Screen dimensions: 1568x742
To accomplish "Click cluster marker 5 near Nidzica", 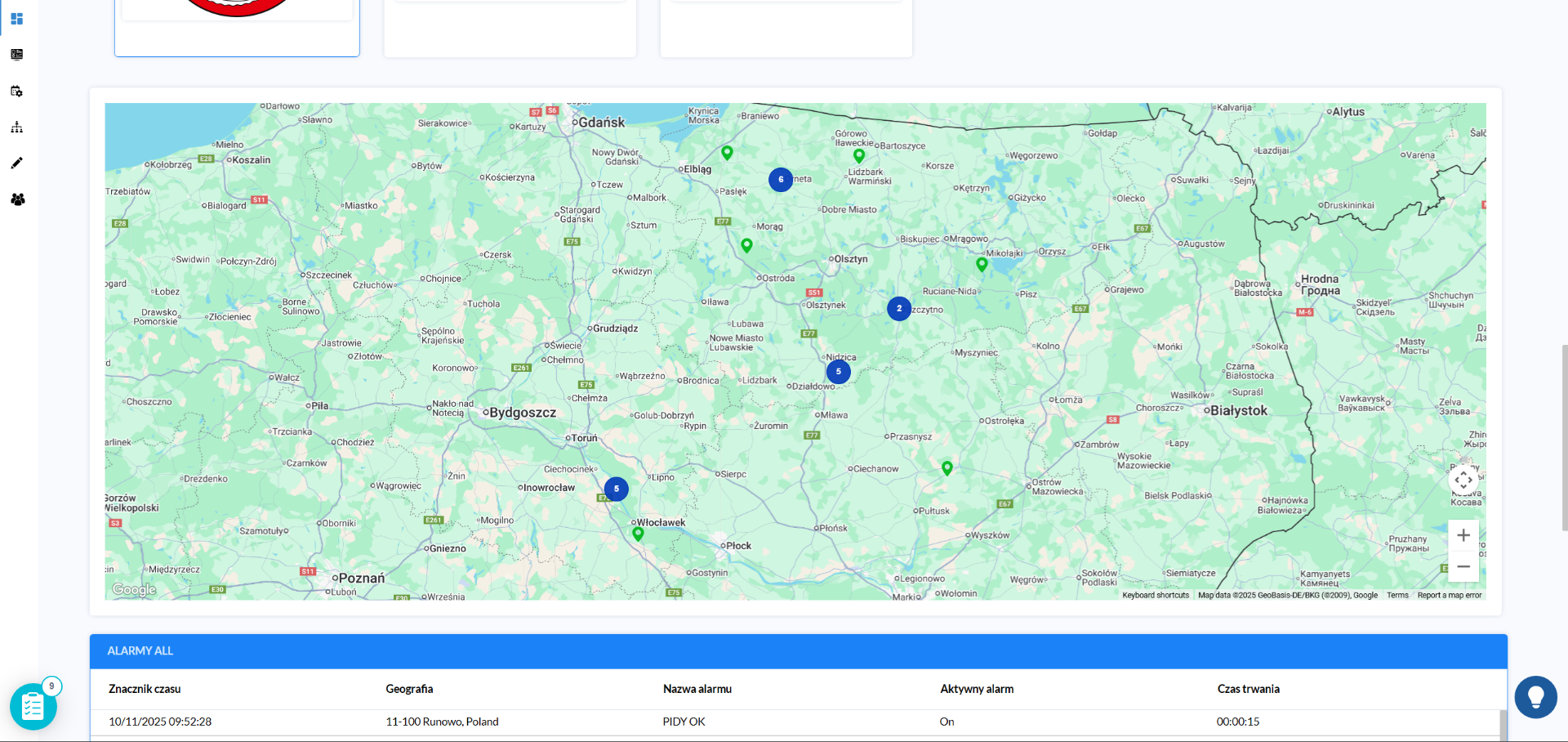I will tap(839, 372).
